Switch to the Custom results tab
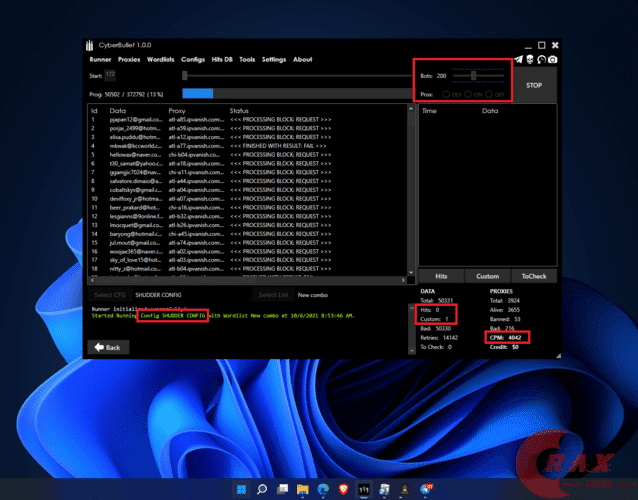 [x=487, y=275]
